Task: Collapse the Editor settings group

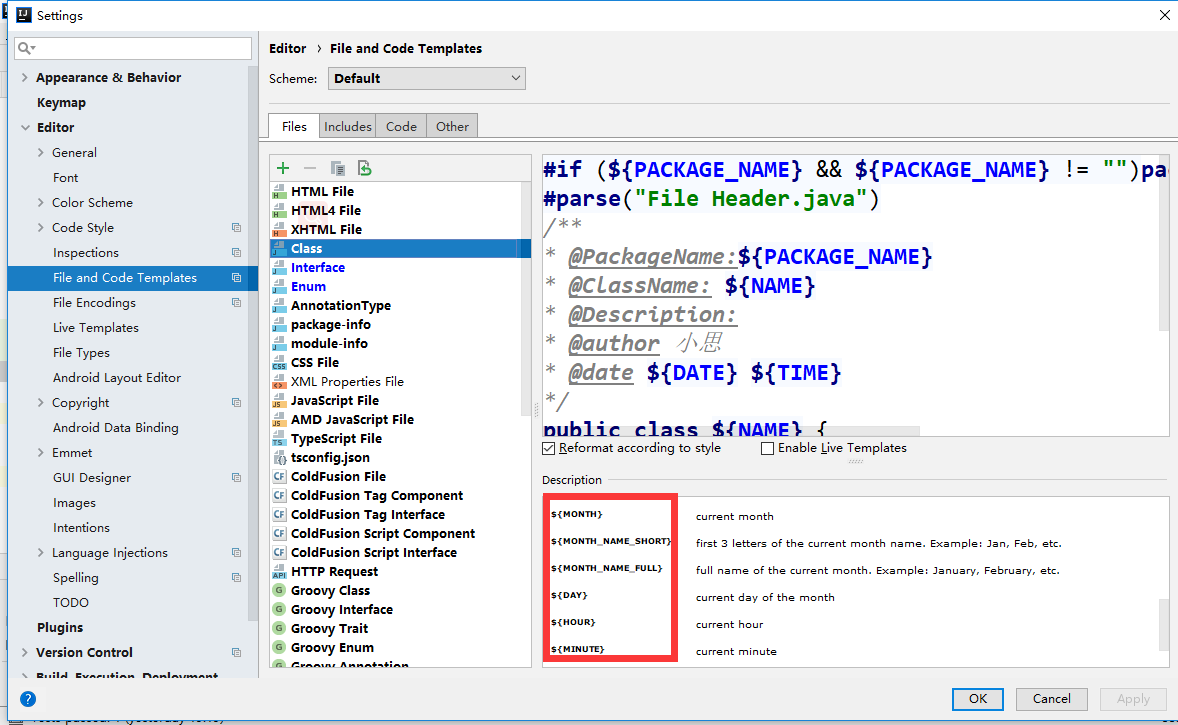Action: 25,128
